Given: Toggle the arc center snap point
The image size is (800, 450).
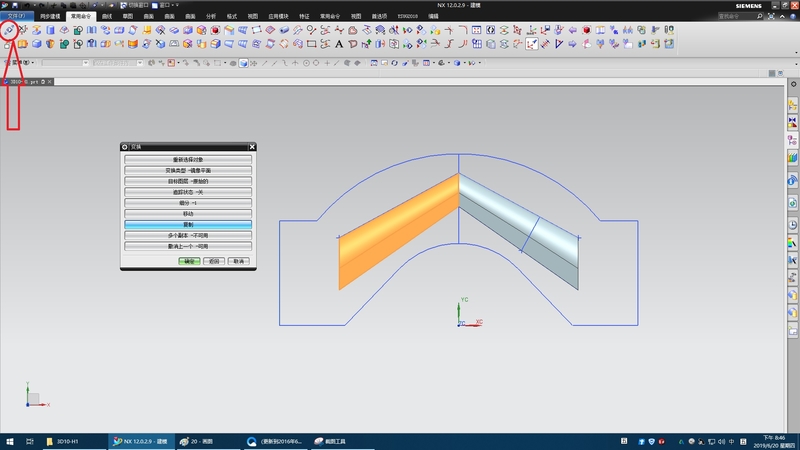Looking at the screenshot, I should tap(306, 63).
